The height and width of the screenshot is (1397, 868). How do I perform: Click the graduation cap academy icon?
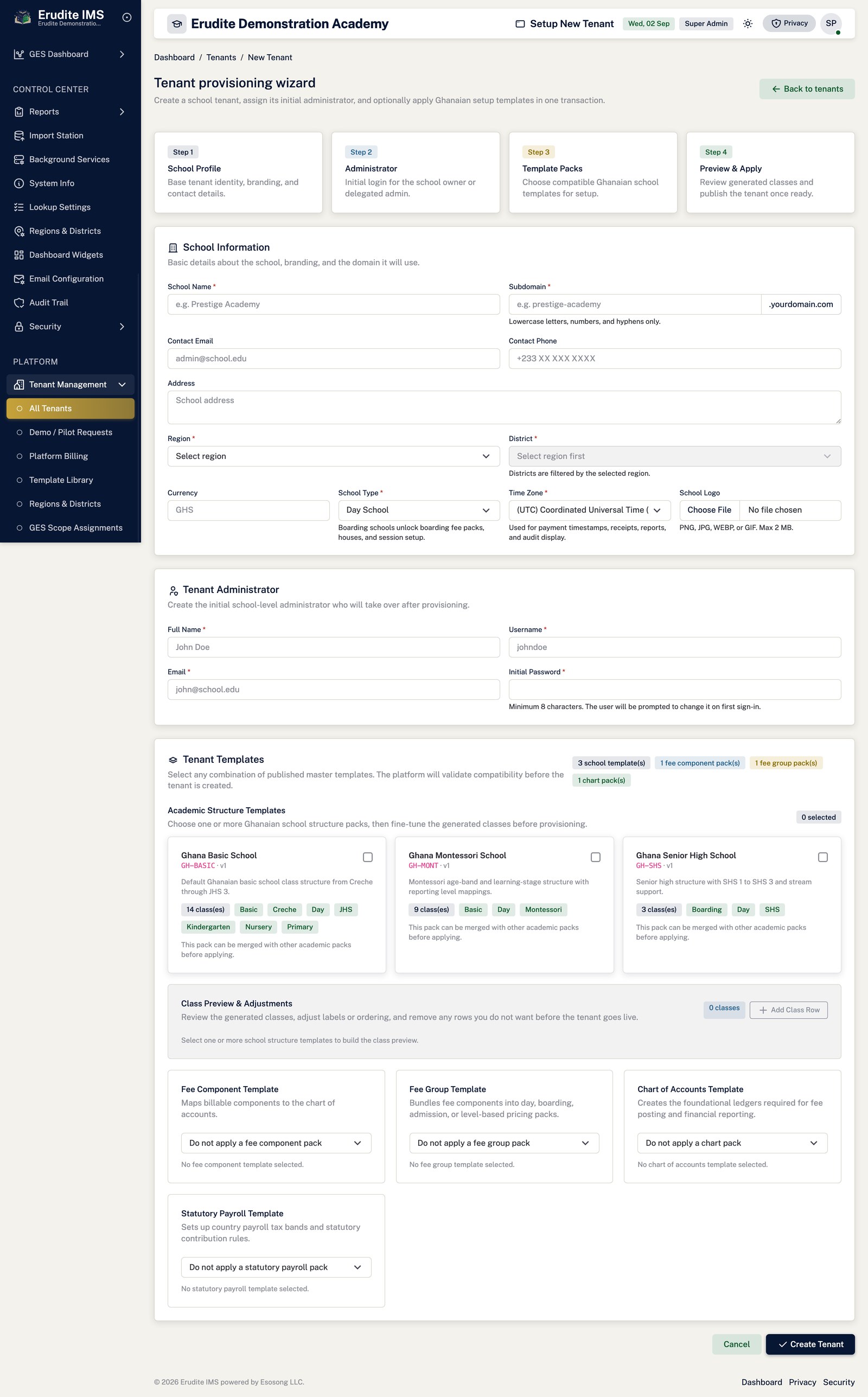(x=177, y=23)
